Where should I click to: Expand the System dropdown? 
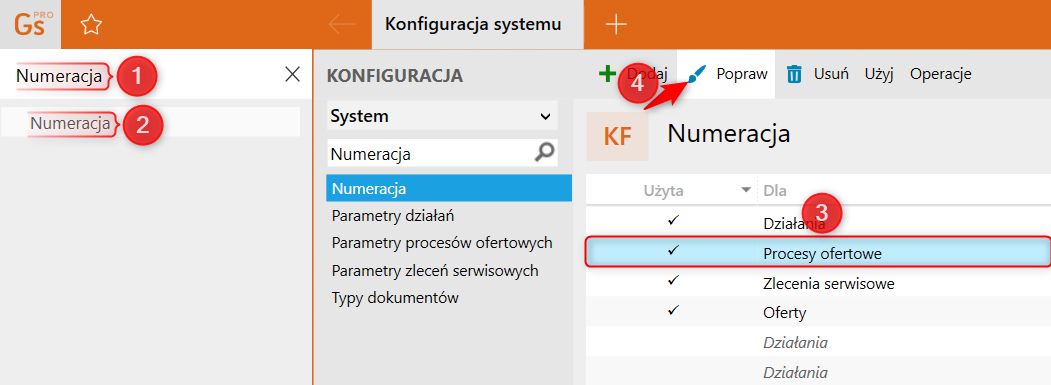(x=442, y=116)
